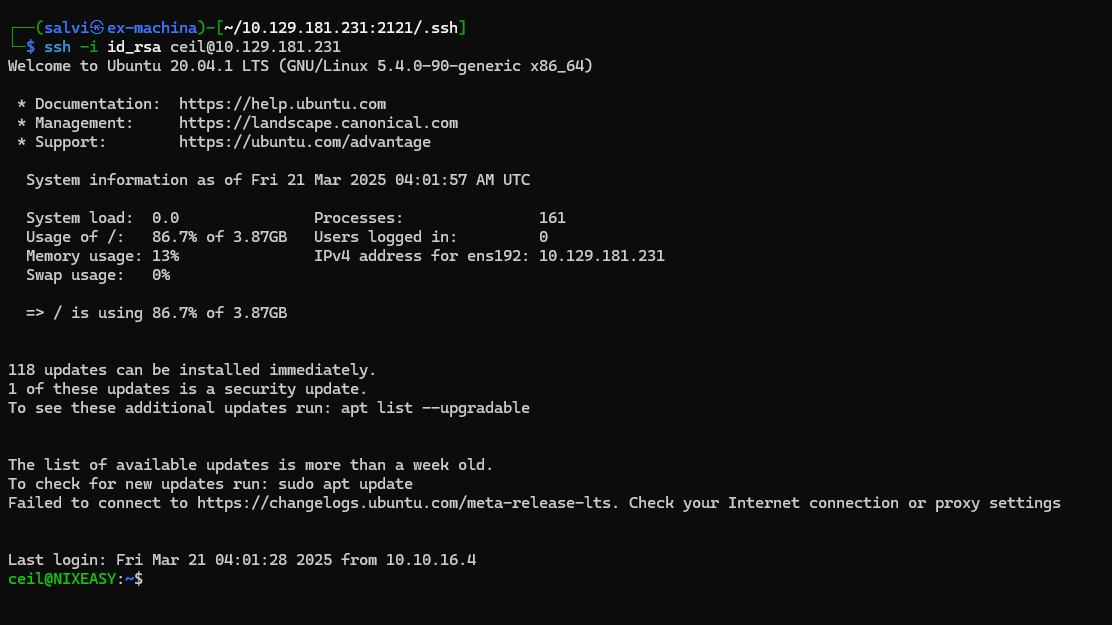Click the Swap usage 0% value

point(161,275)
